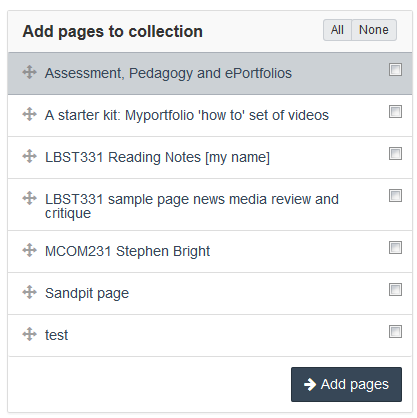Toggle checkbox for test page
The image size is (417, 418).
click(395, 332)
